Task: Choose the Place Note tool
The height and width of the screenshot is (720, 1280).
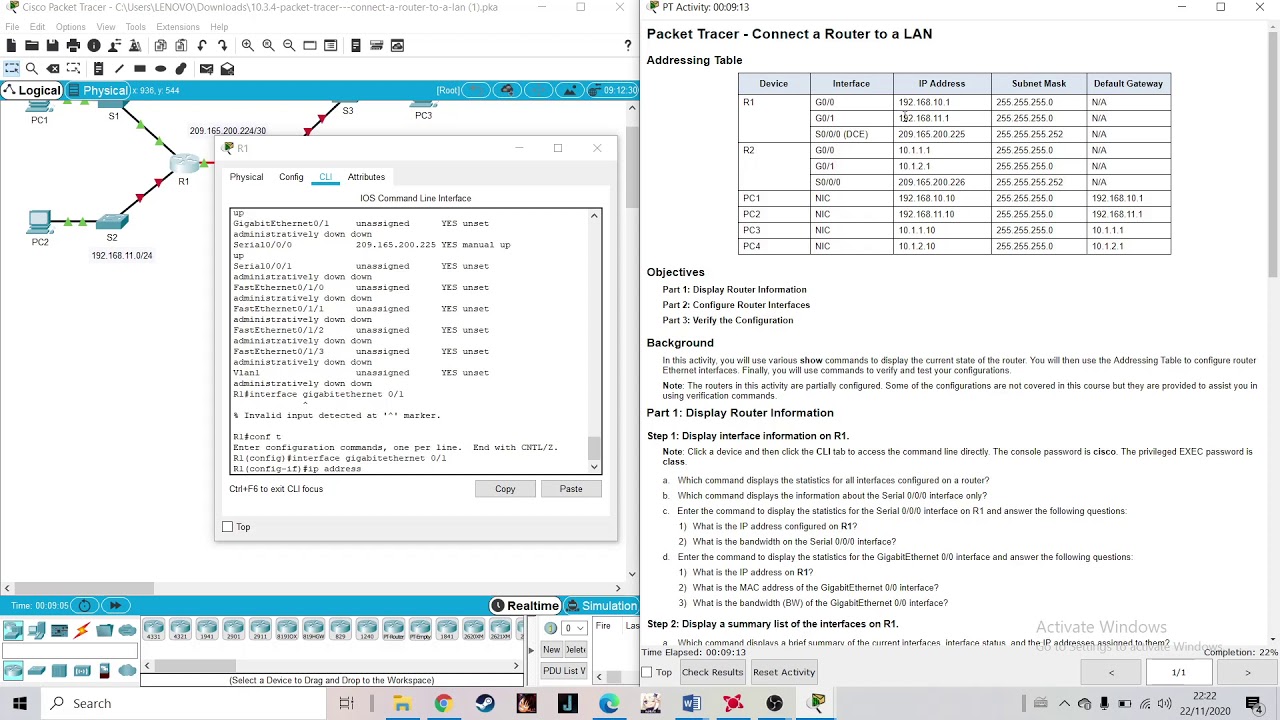Action: 98,68
